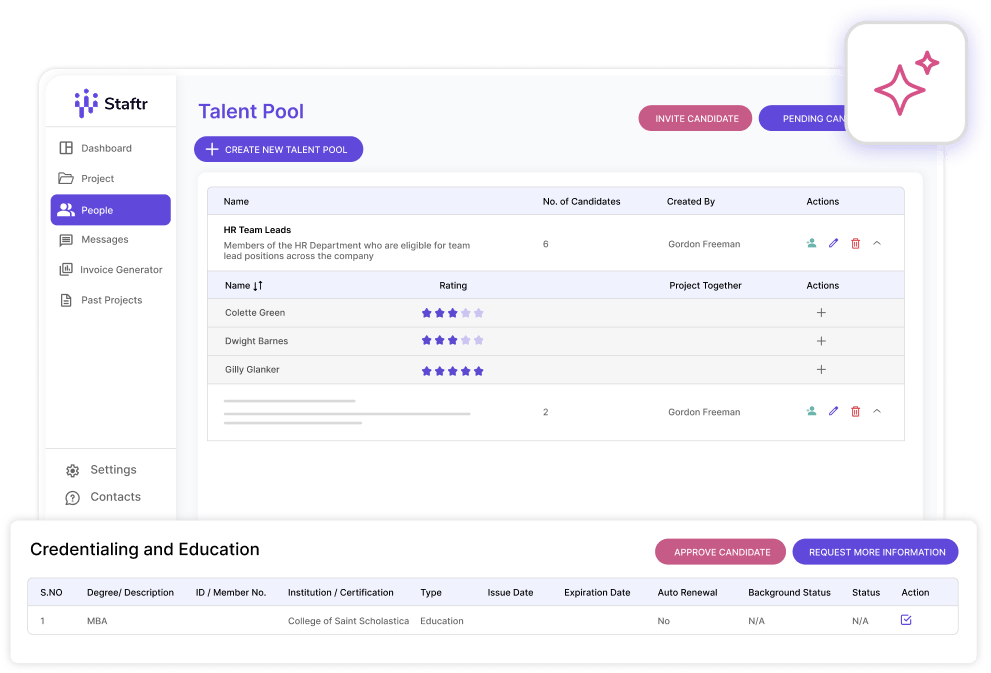
Task: Set Colette Green's rating to five stars
Action: (478, 313)
